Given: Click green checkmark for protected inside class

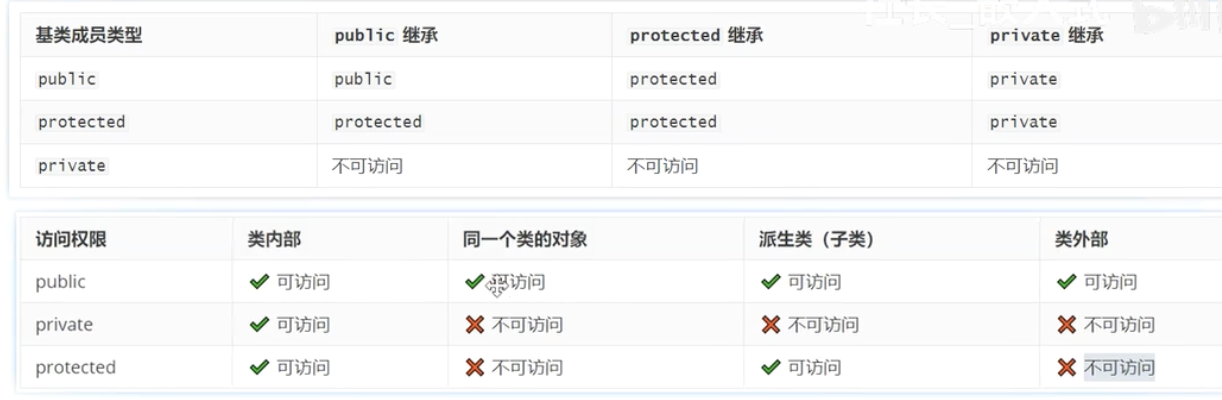Looking at the screenshot, I should (259, 368).
